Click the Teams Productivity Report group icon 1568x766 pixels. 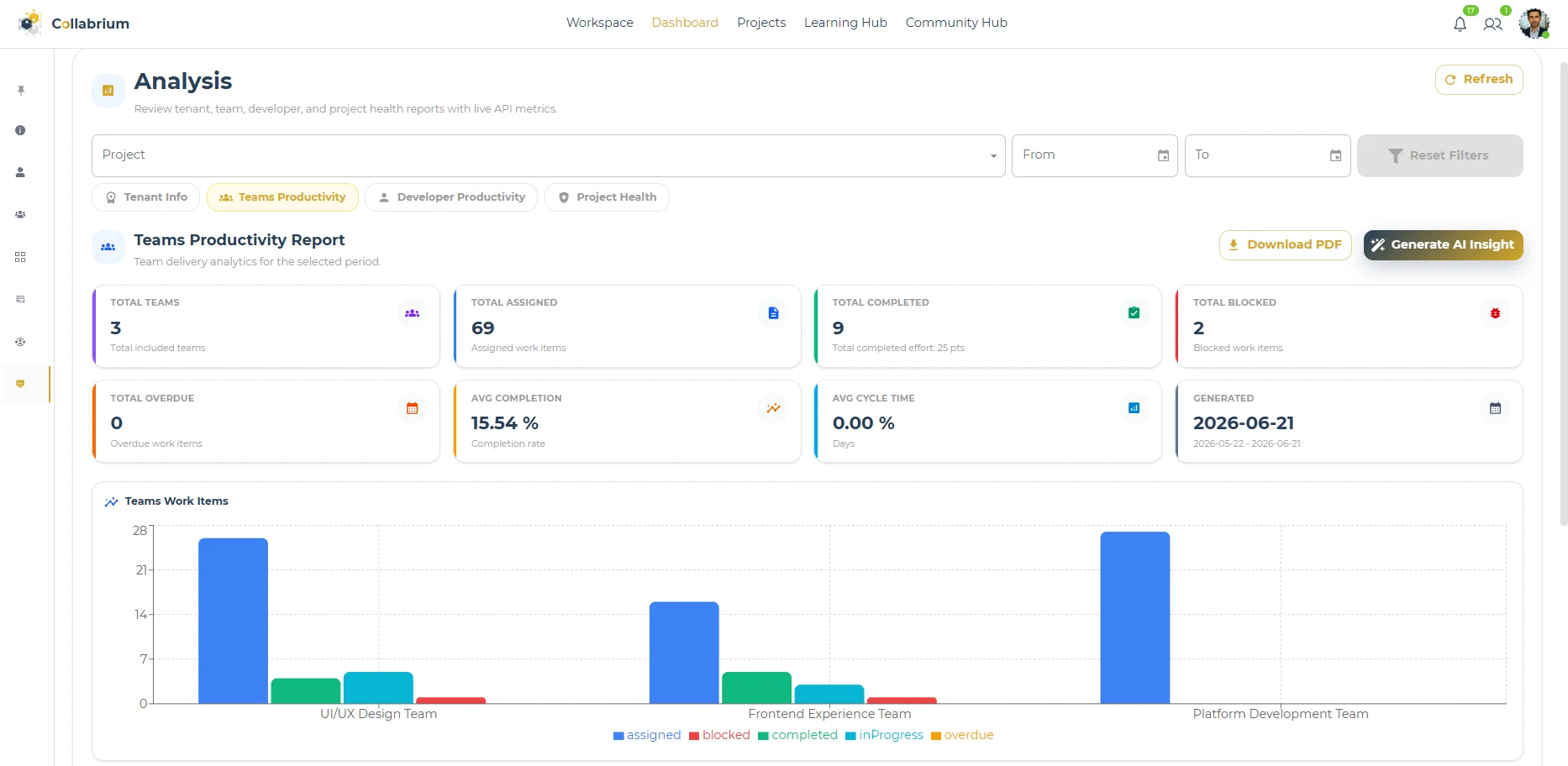pos(108,247)
